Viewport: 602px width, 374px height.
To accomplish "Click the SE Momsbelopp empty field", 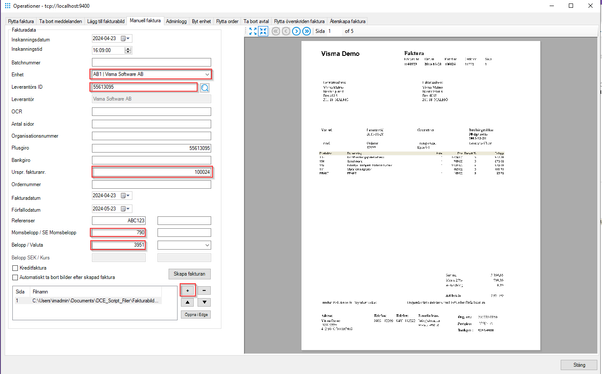I will pos(184,232).
